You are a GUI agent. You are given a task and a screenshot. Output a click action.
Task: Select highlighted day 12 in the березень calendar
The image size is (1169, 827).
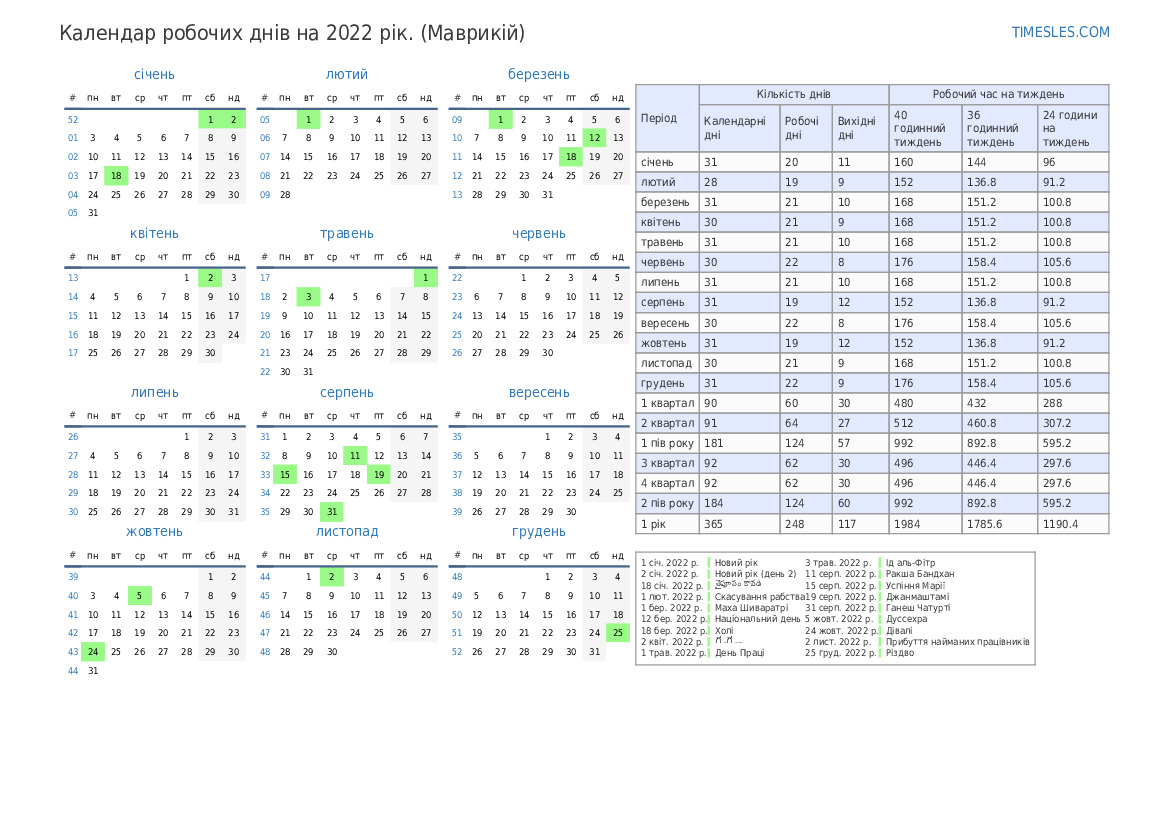[594, 138]
